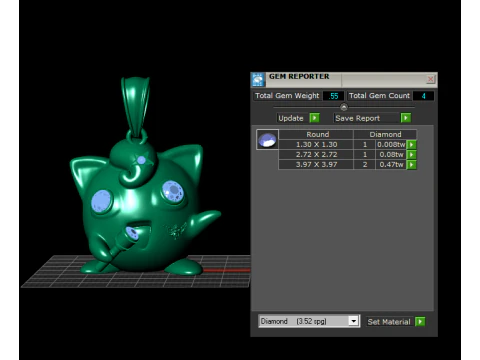Select the 1.30 X 1.30 gem row
The image size is (480, 360).
click(347, 145)
